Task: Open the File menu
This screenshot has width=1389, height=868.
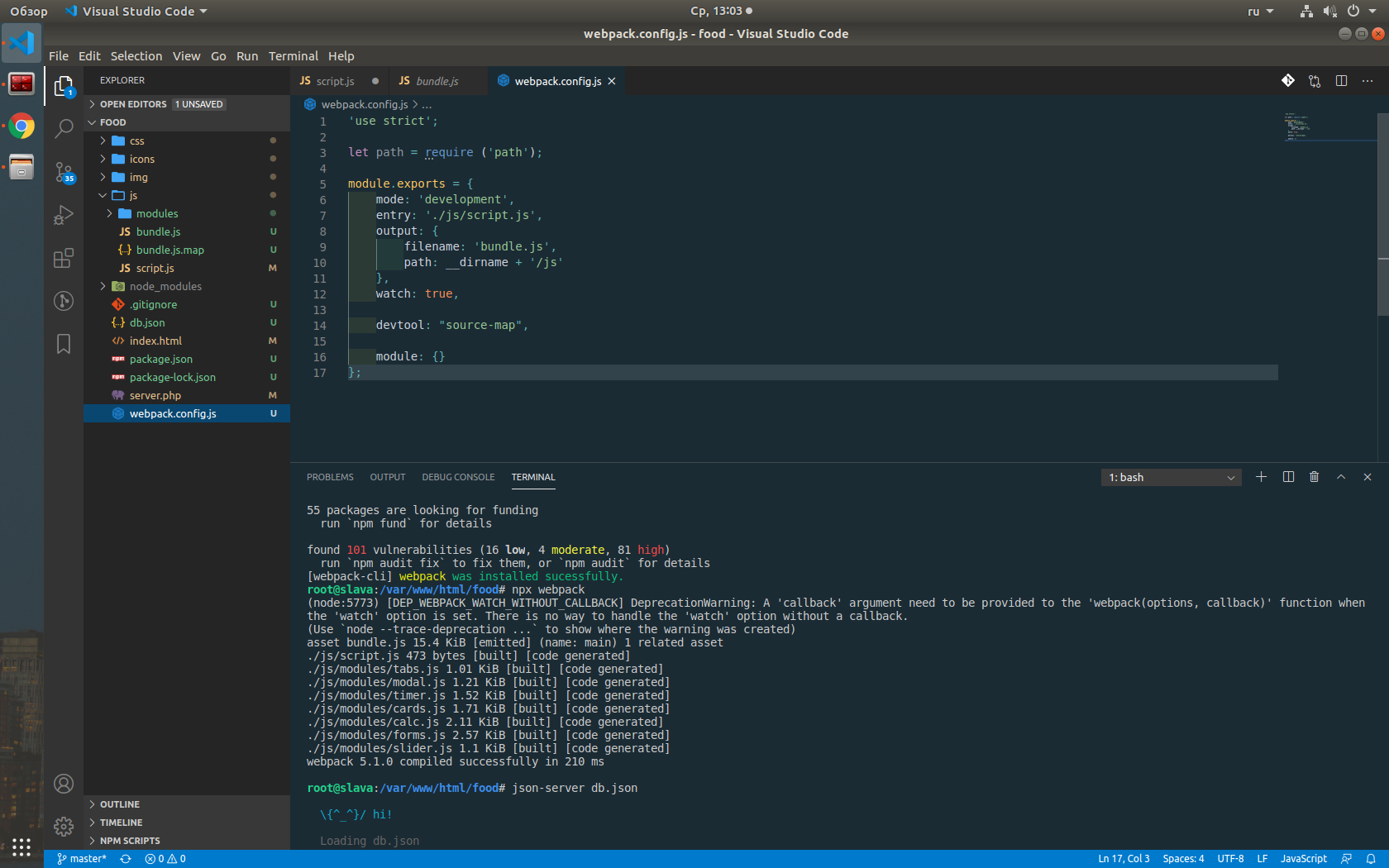Action: 59,56
